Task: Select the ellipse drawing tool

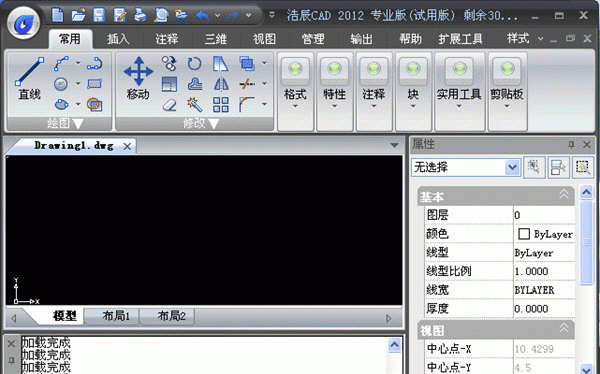Action: (x=61, y=104)
